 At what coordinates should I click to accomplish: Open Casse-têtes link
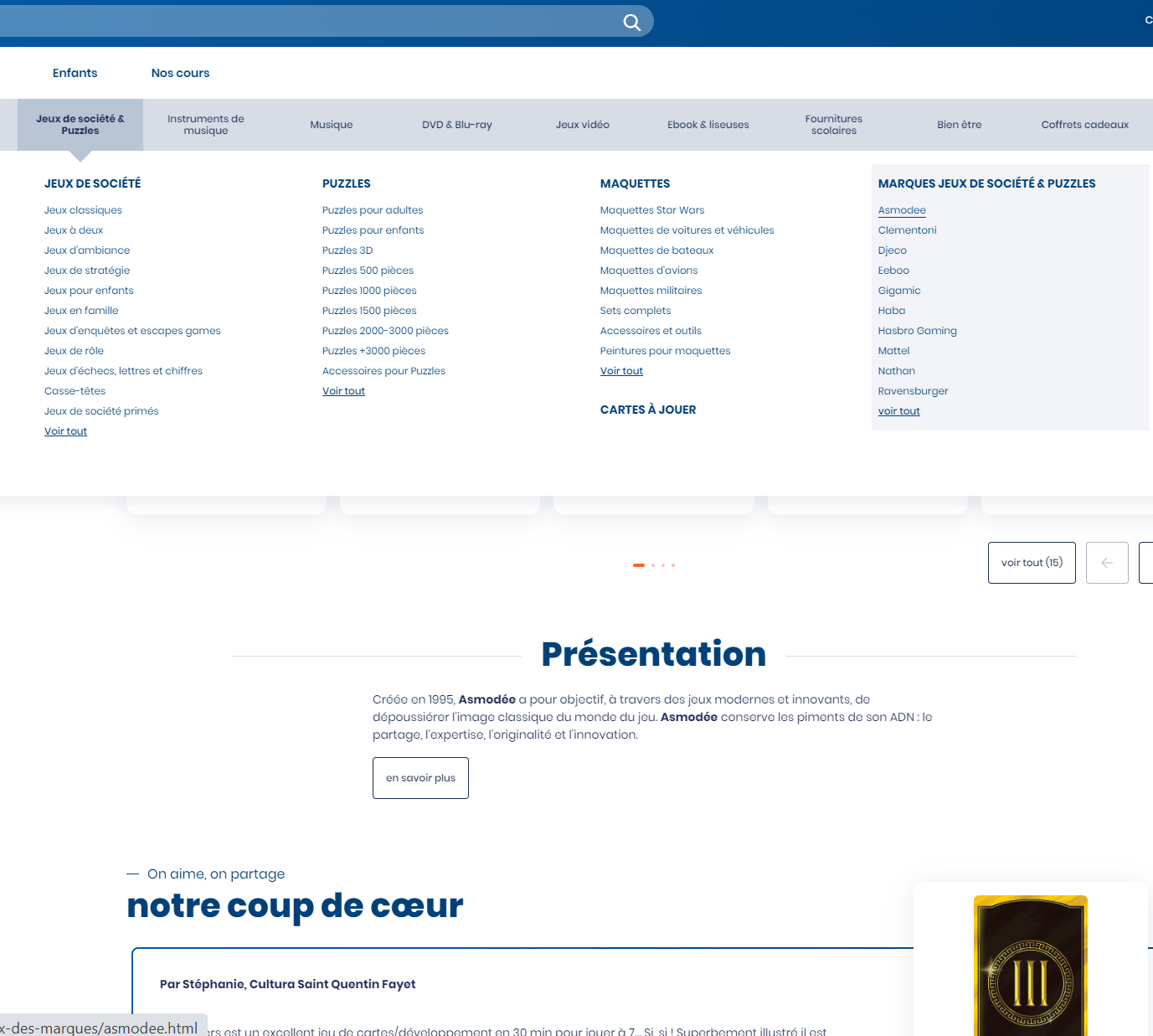(75, 391)
